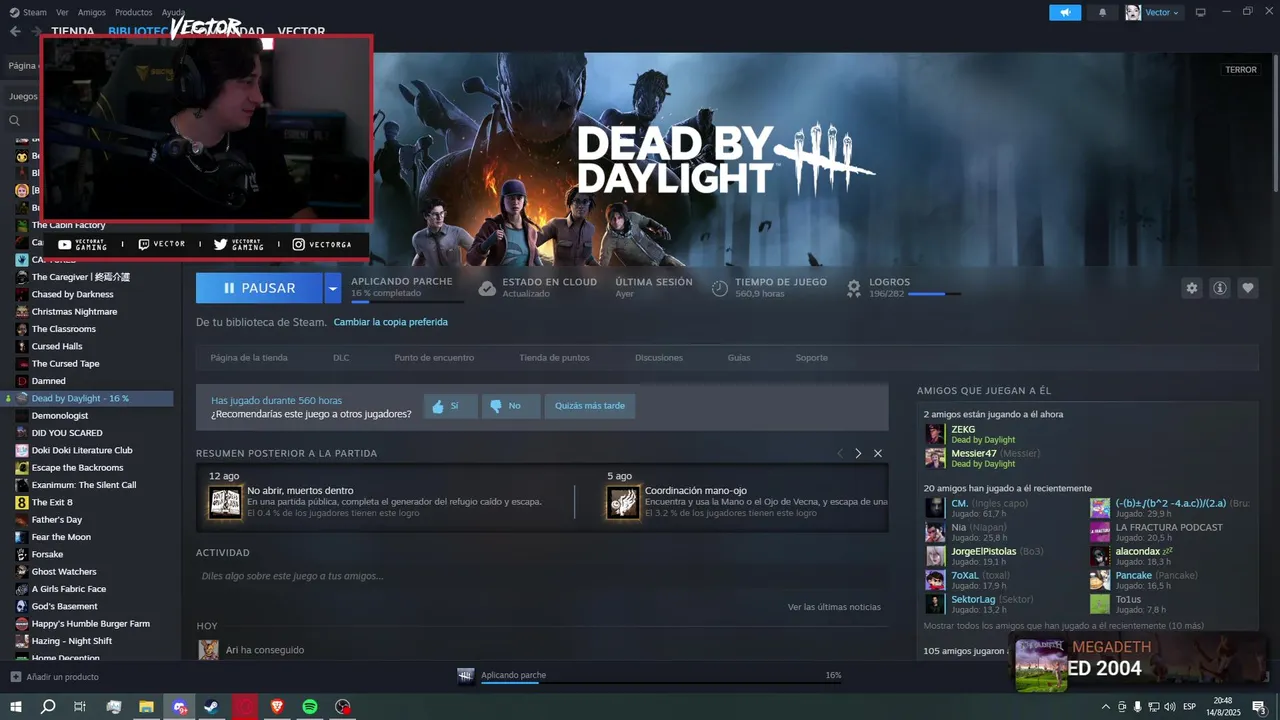This screenshot has height=720, width=1280.
Task: Select Demonologist in library list
Action: click(60, 416)
